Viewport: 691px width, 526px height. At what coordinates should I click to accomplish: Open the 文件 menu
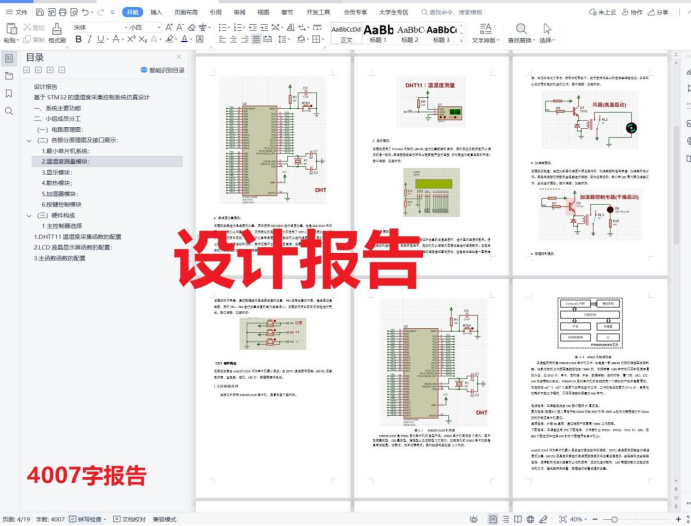16,12
